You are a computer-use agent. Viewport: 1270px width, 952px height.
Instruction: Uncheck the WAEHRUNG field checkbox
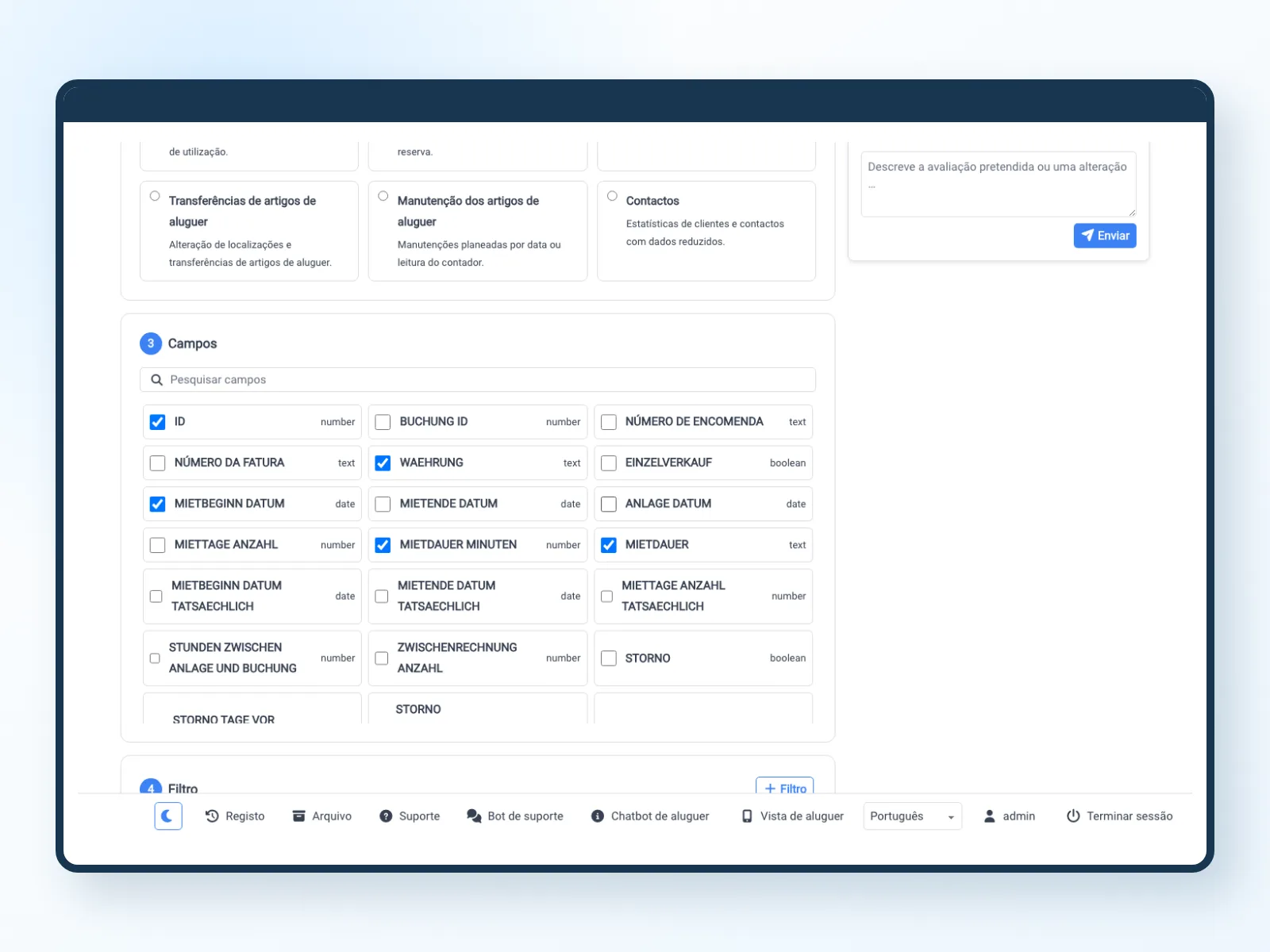tap(383, 463)
